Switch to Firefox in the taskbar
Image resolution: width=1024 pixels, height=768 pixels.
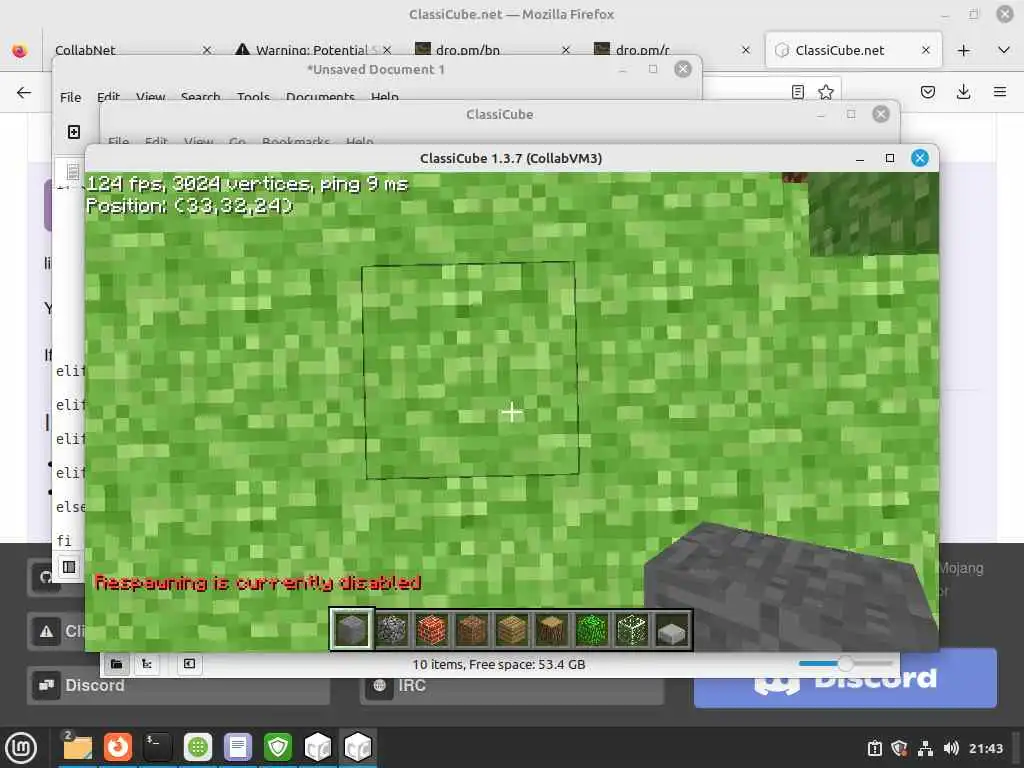point(118,747)
